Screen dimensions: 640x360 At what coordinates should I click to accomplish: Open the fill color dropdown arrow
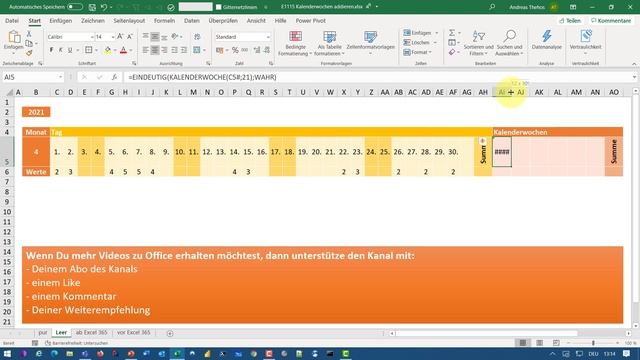pyautogui.click(x=115, y=50)
